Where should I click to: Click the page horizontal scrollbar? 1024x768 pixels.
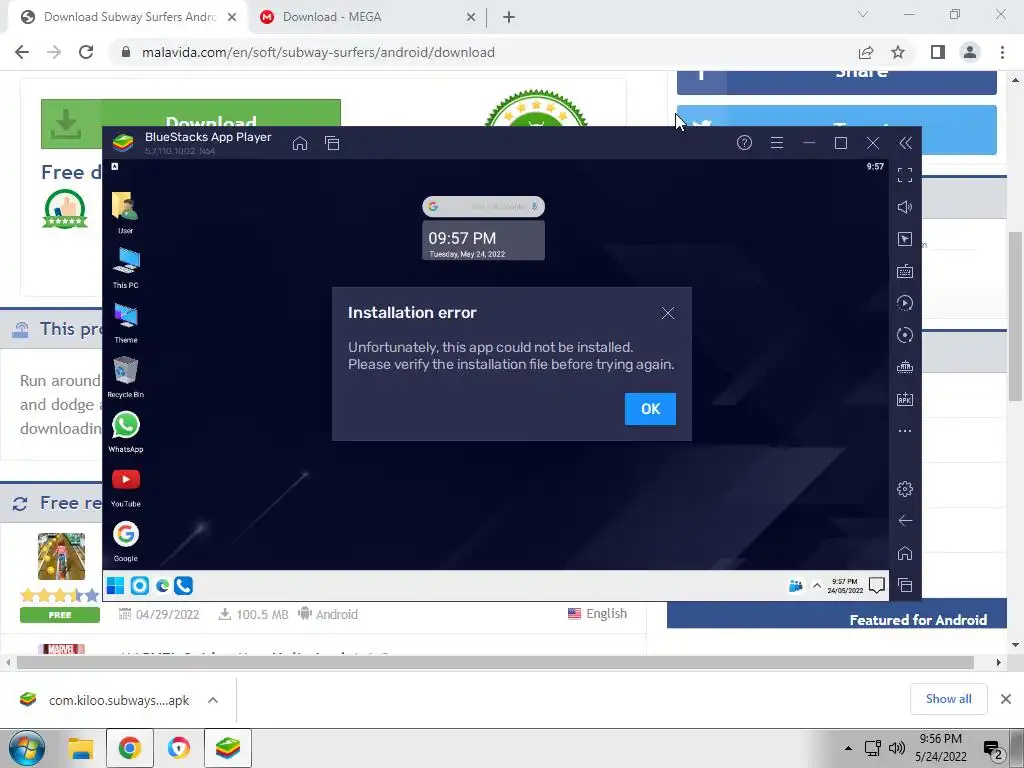[x=495, y=662]
